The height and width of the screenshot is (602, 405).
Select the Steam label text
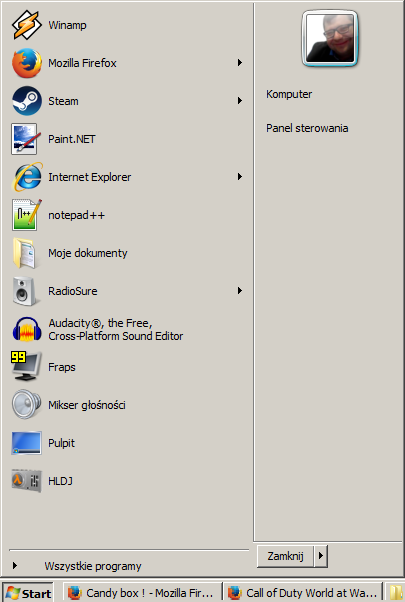click(63, 101)
